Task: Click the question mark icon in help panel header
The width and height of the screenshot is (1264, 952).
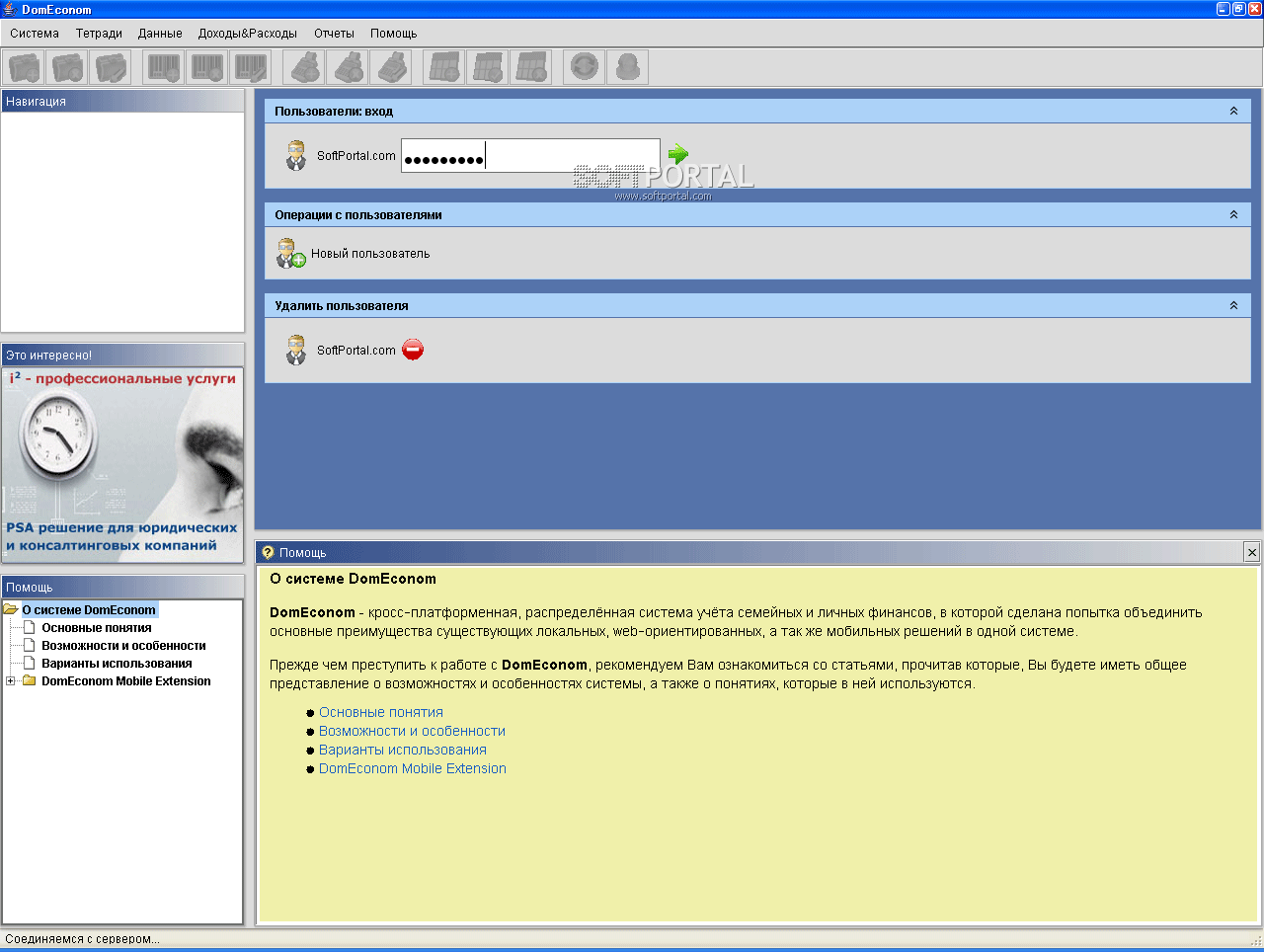Action: (x=268, y=552)
